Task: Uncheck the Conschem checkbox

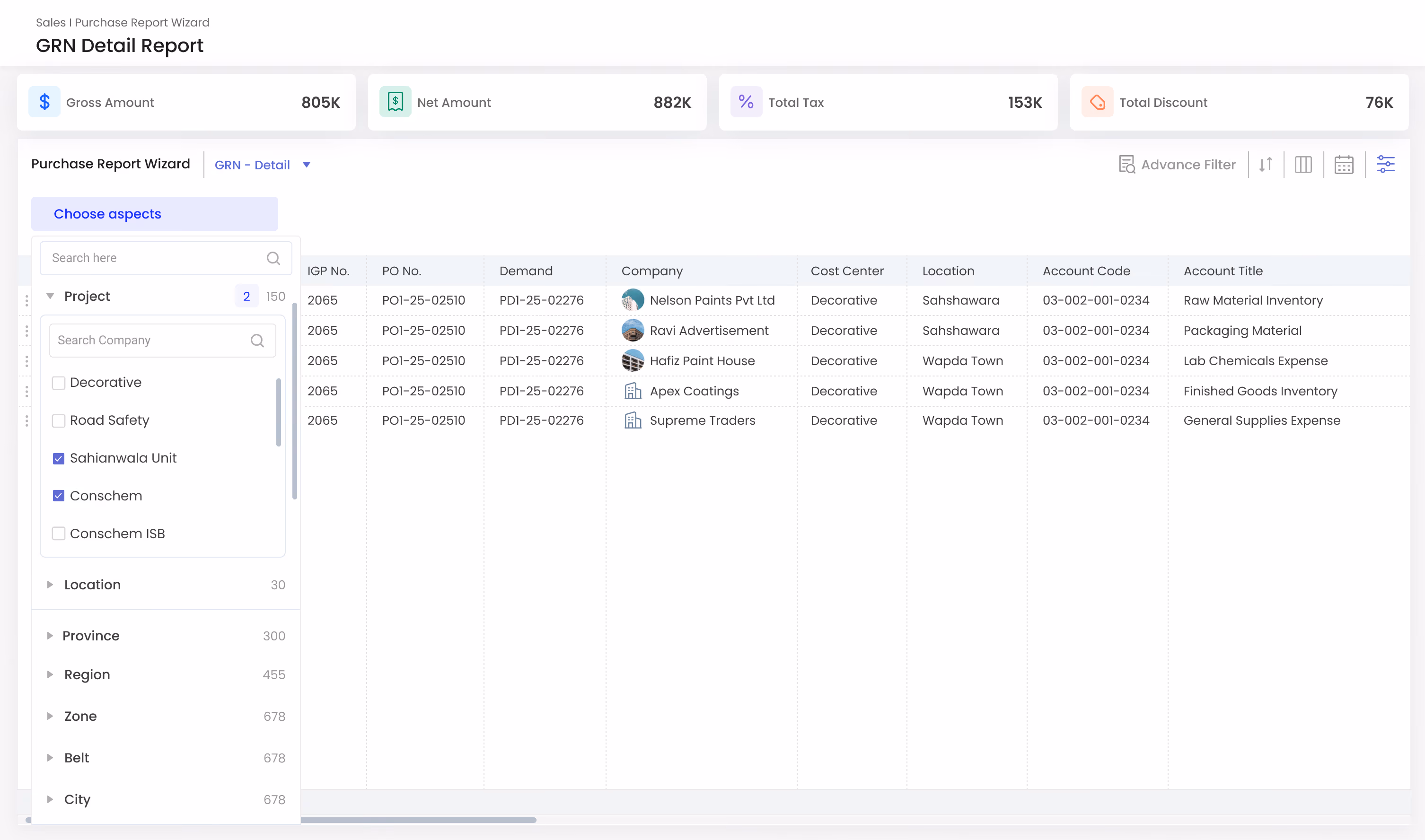Action: [x=58, y=497]
